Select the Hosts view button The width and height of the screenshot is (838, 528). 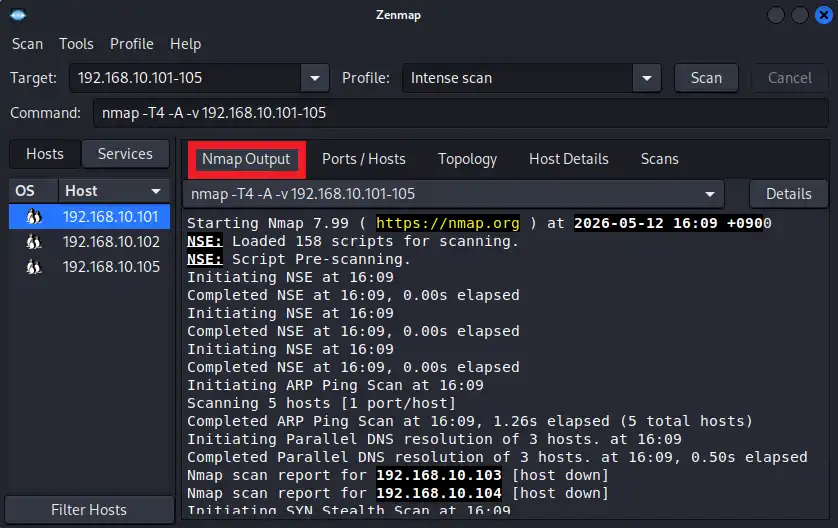[x=45, y=154]
